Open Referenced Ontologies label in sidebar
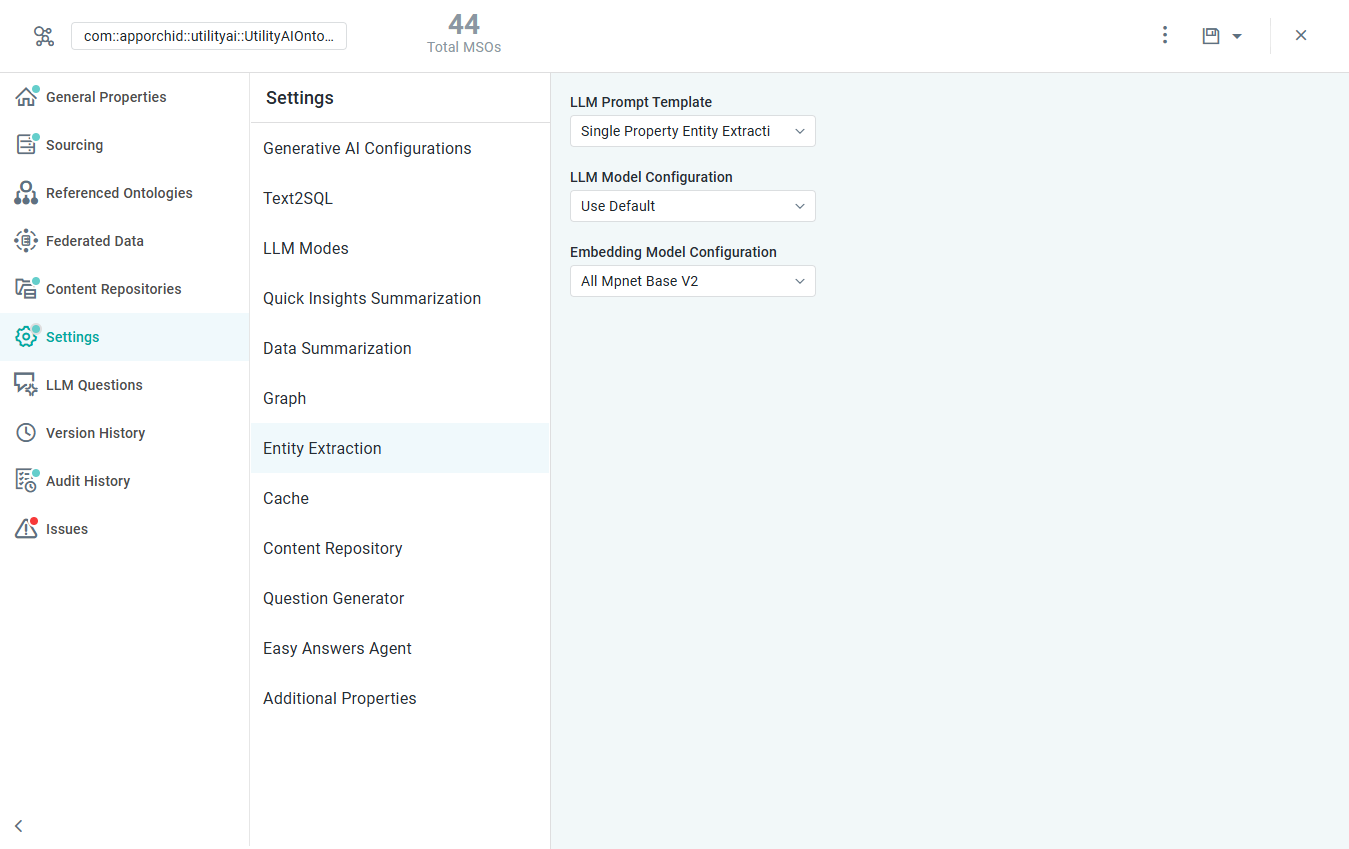The height and width of the screenshot is (849, 1349). [x=119, y=193]
